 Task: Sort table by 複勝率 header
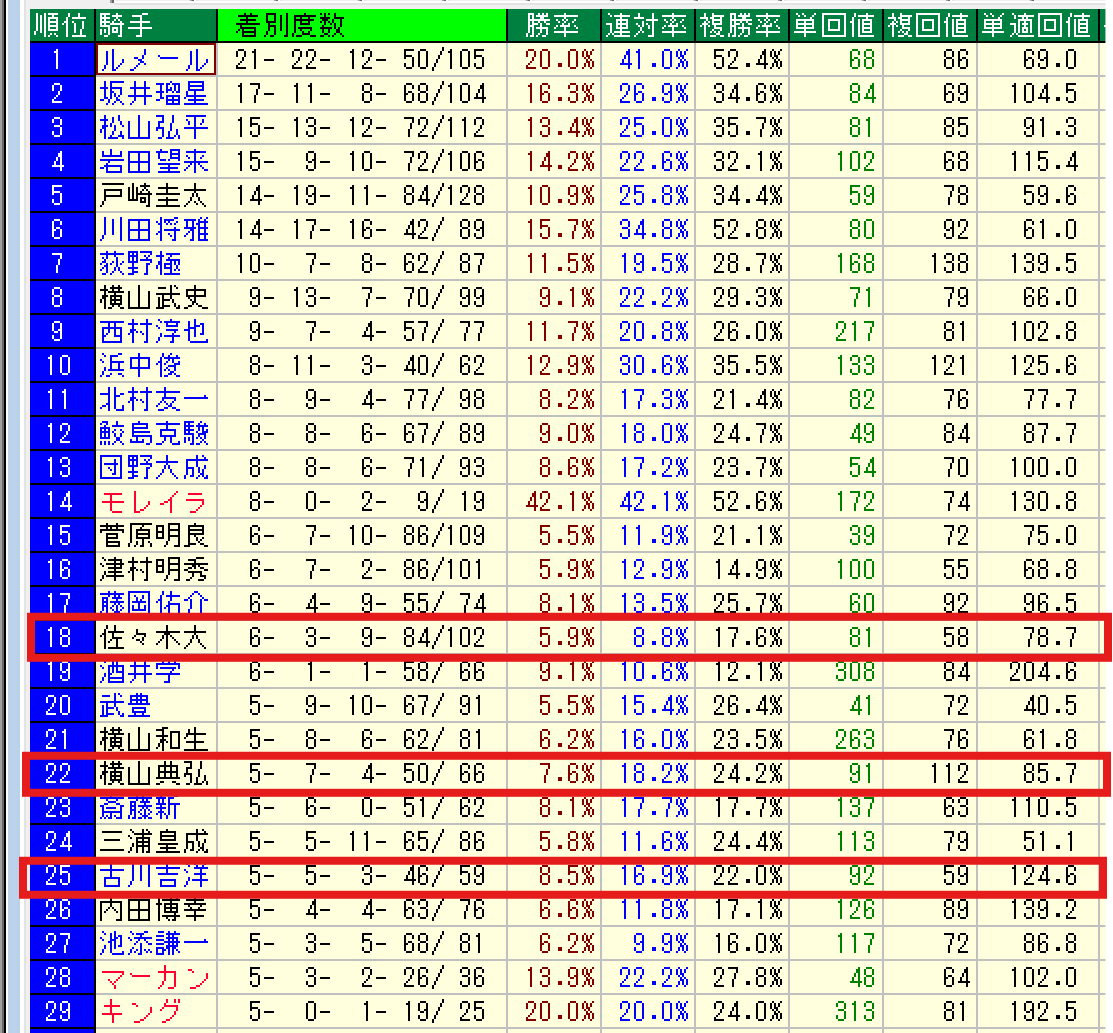tap(740, 25)
